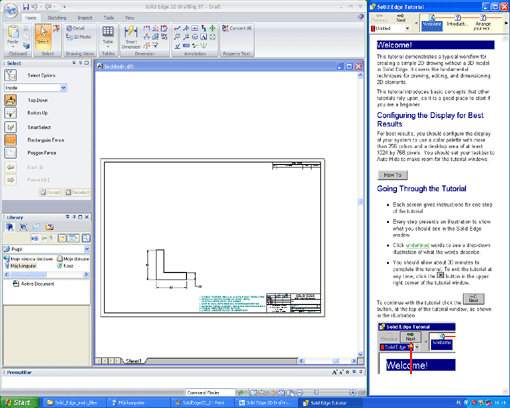Click the 2D Model view tool
This screenshot has width=510, height=408.
(x=79, y=37)
